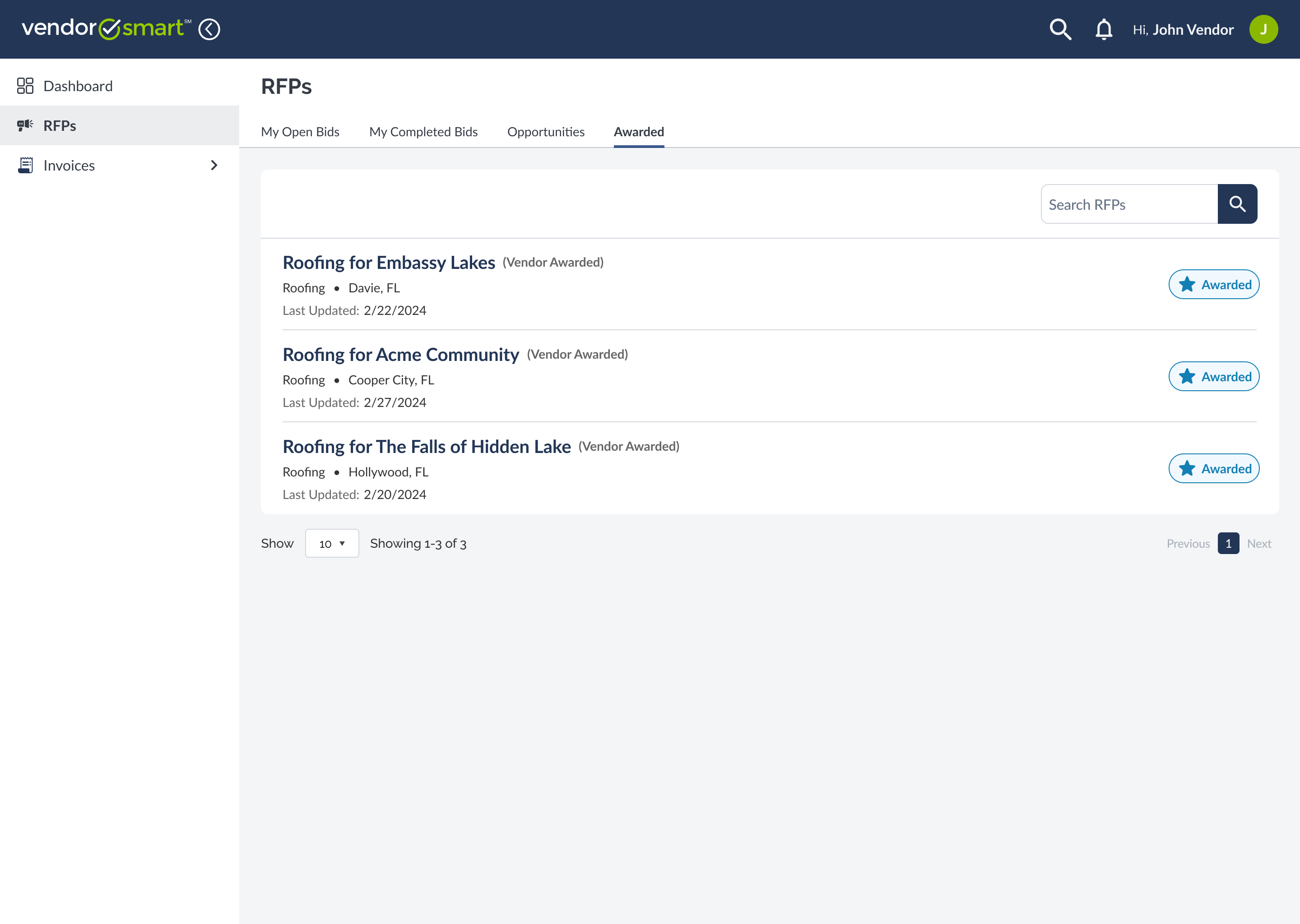Click the Dashboard grid icon
This screenshot has width=1300, height=924.
25,86
